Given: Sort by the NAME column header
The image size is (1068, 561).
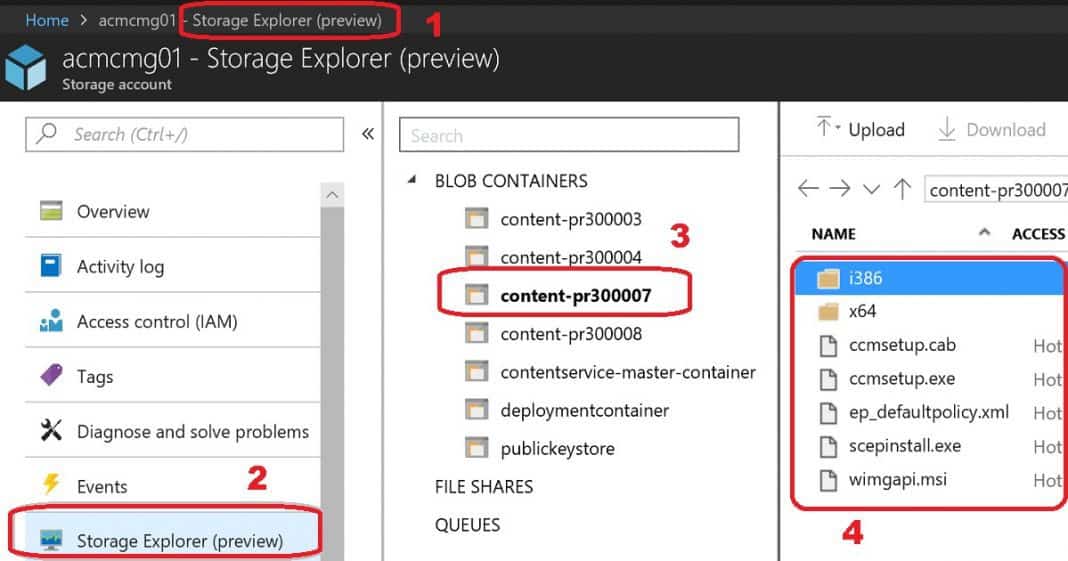Looking at the screenshot, I should tap(833, 234).
